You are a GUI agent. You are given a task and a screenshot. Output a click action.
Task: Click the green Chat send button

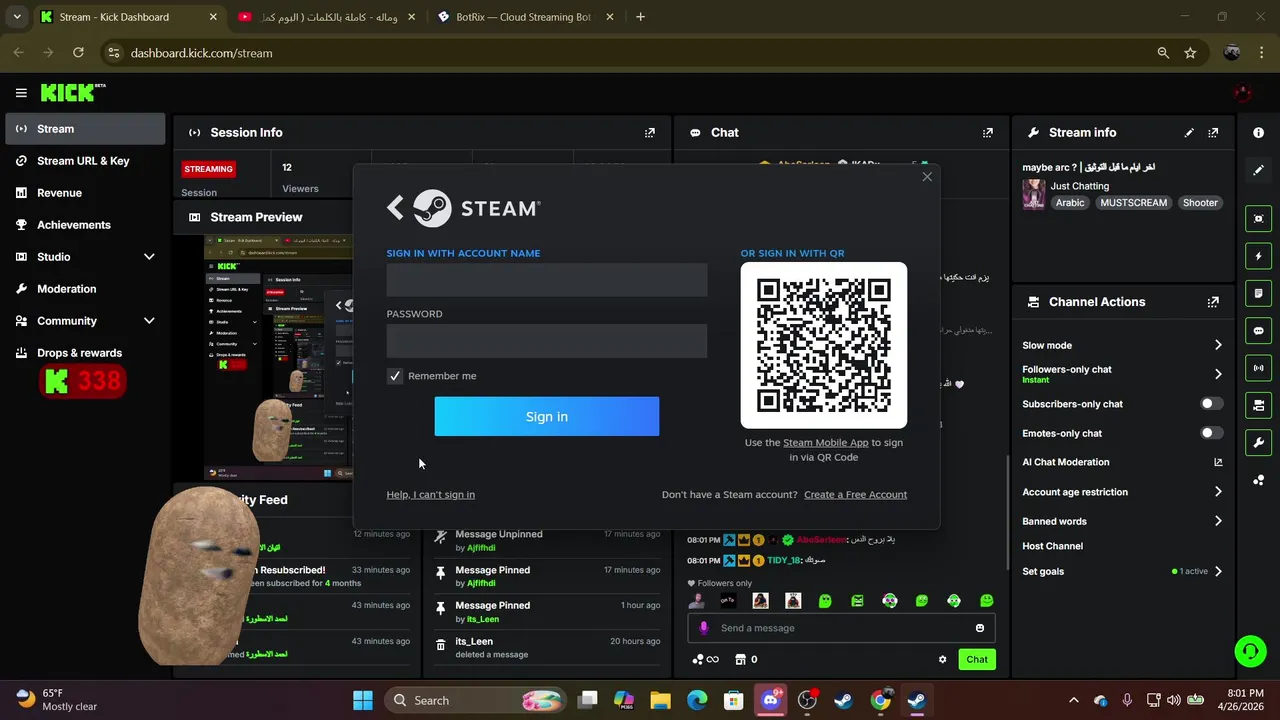pos(977,659)
